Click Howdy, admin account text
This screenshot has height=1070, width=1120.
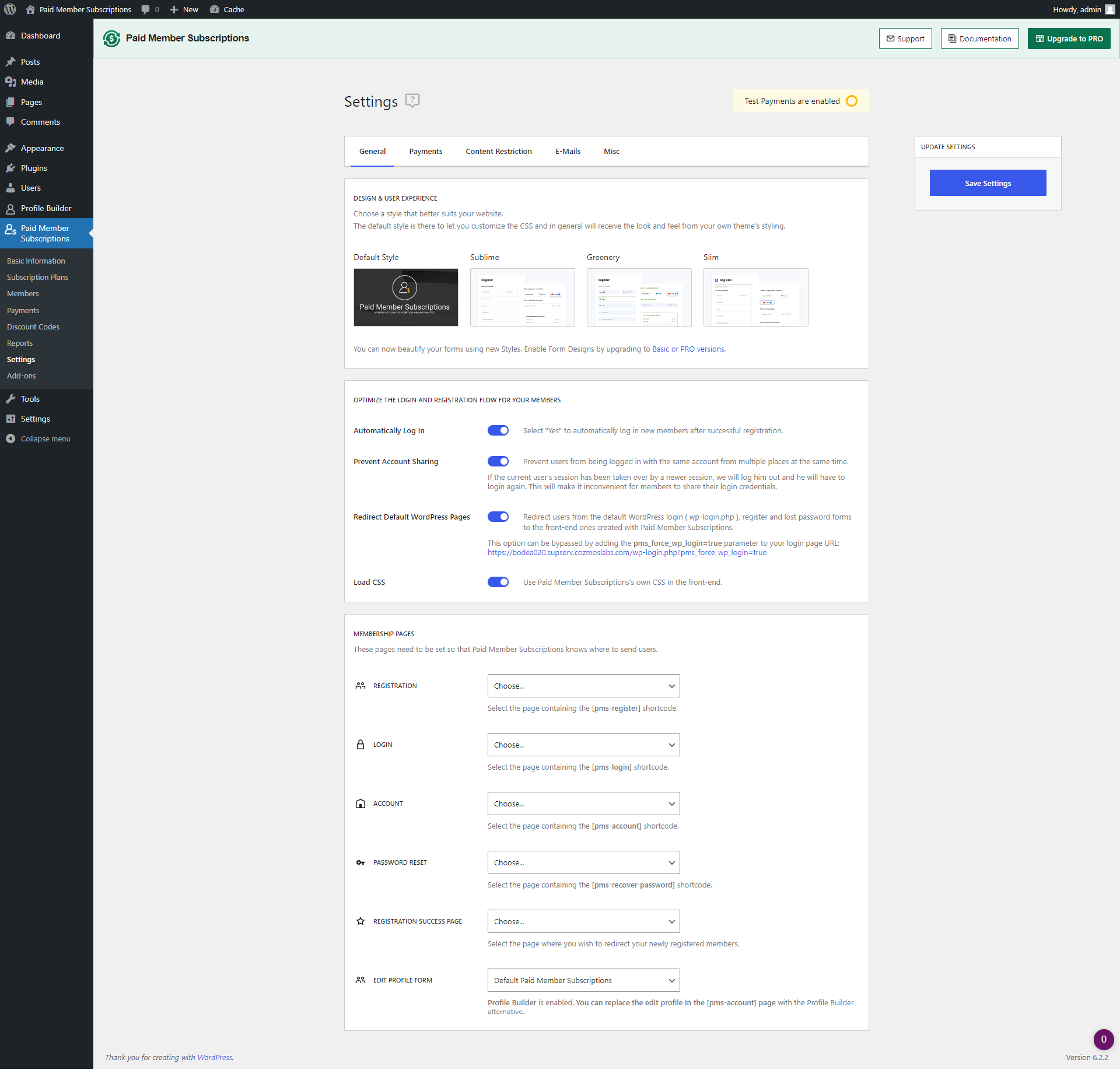pos(1077,9)
